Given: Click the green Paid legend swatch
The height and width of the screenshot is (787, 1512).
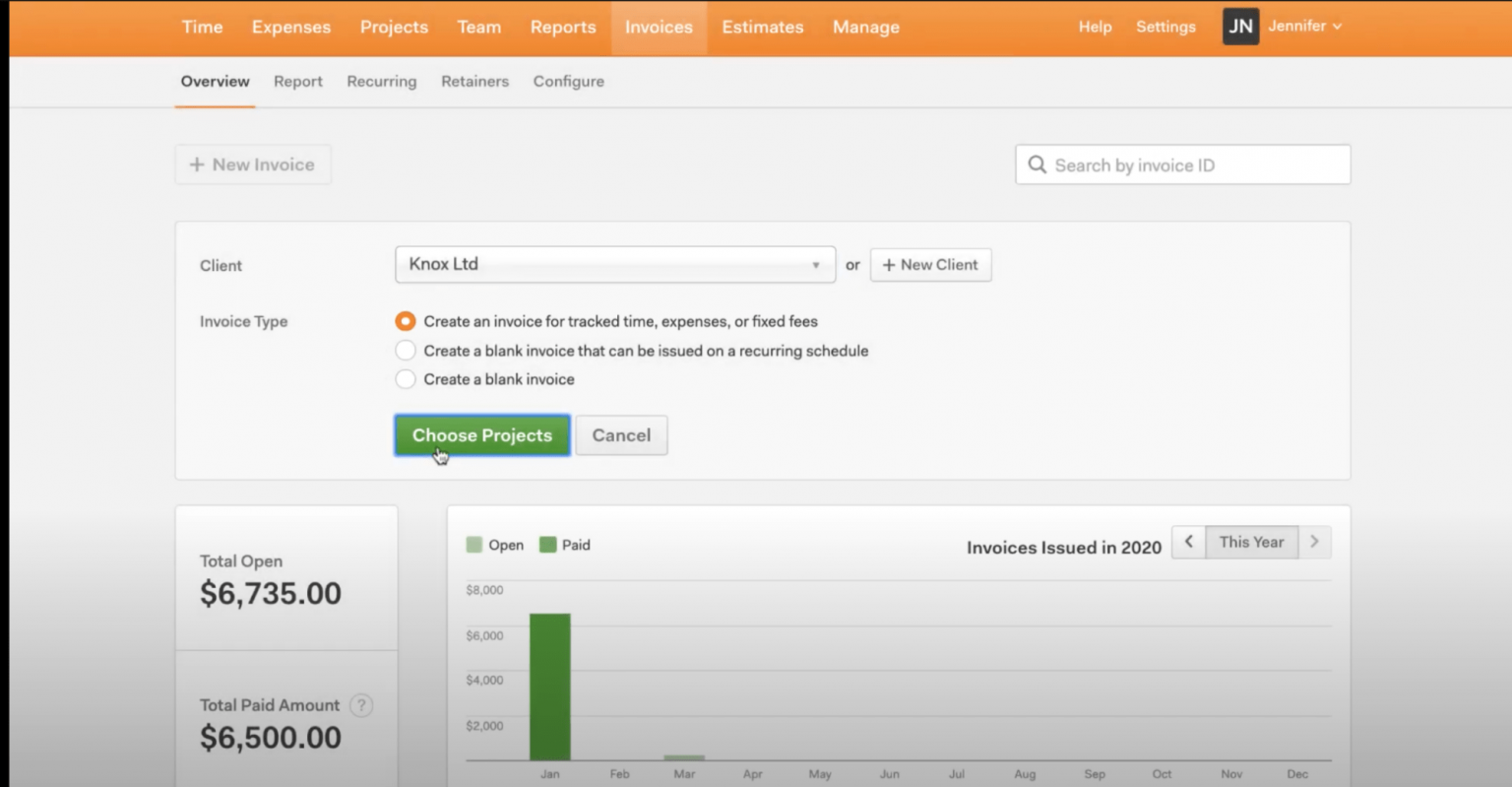Looking at the screenshot, I should click(x=546, y=544).
